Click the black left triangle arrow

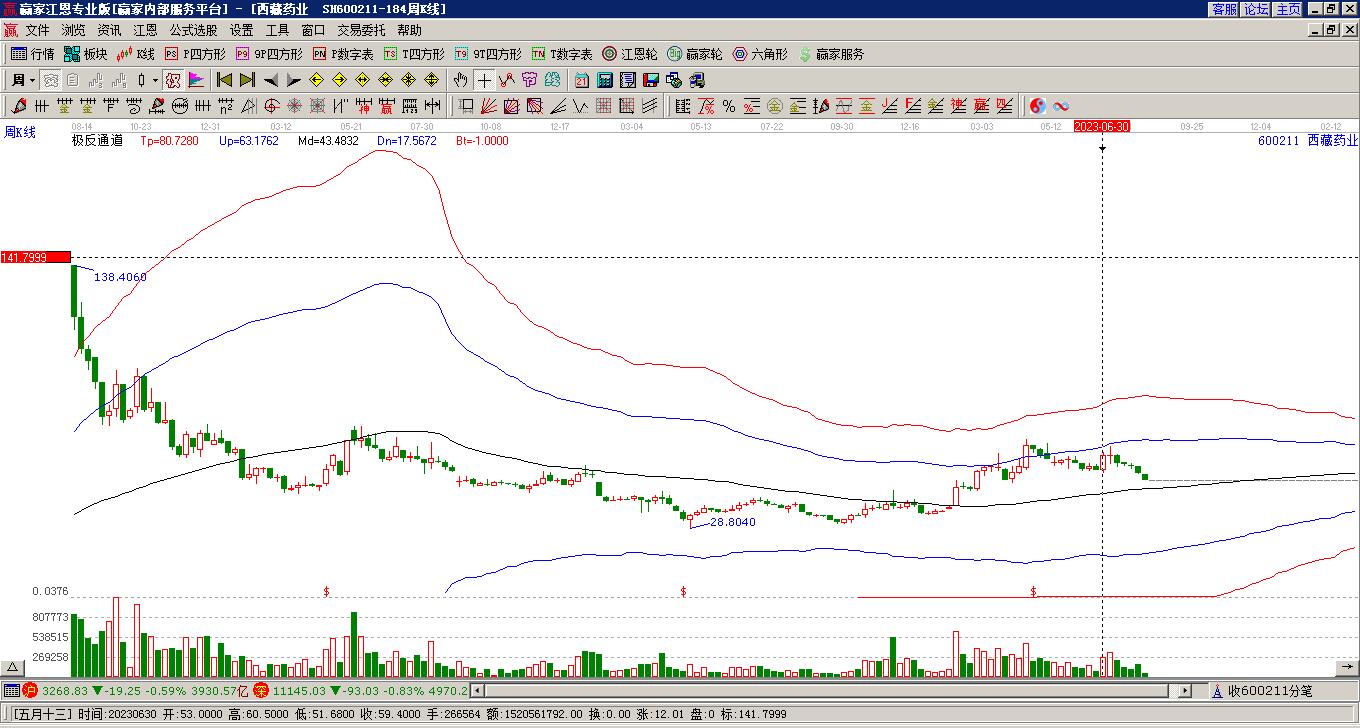[270, 80]
